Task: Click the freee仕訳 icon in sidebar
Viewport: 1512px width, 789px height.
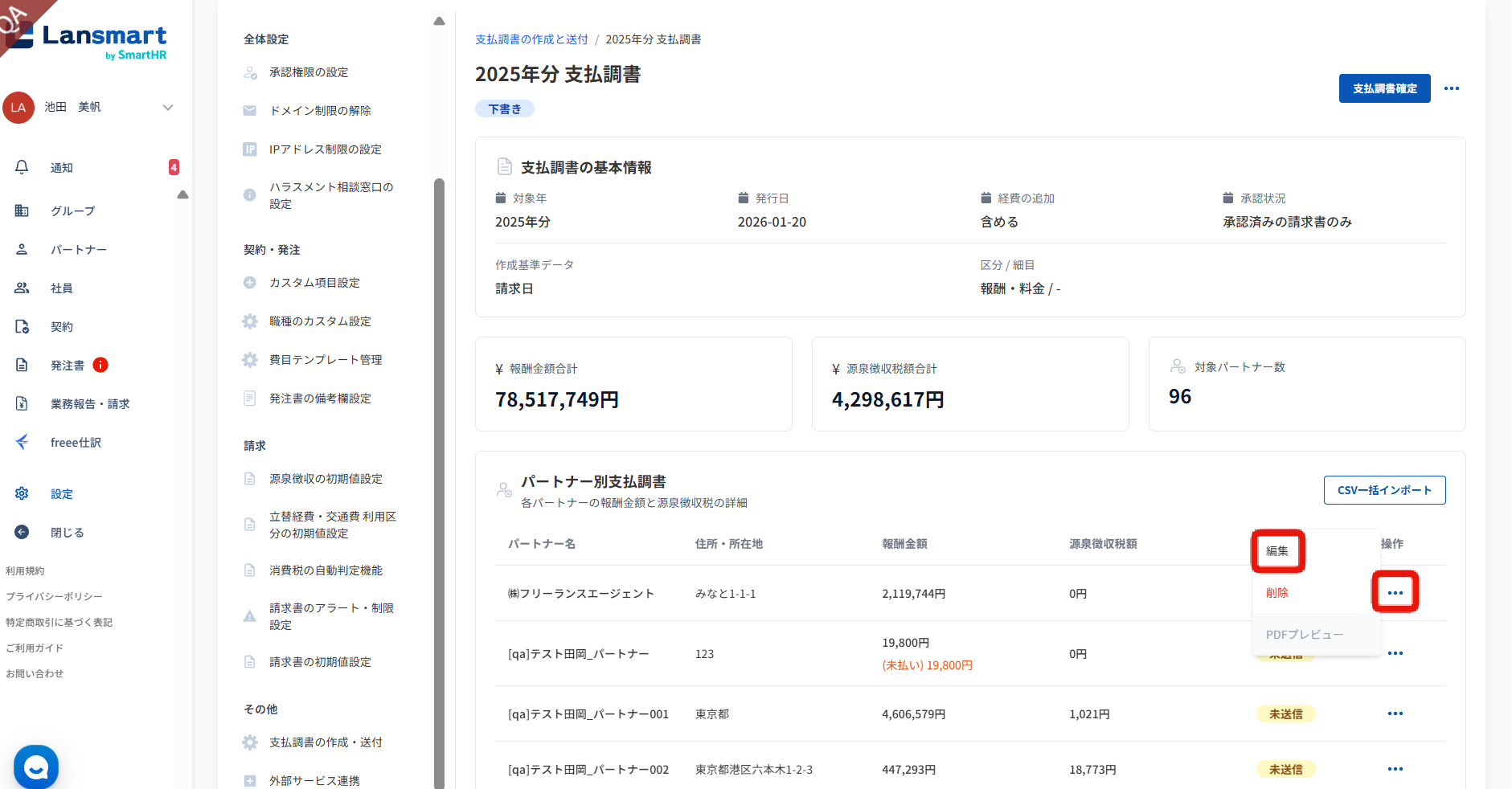Action: (22, 442)
